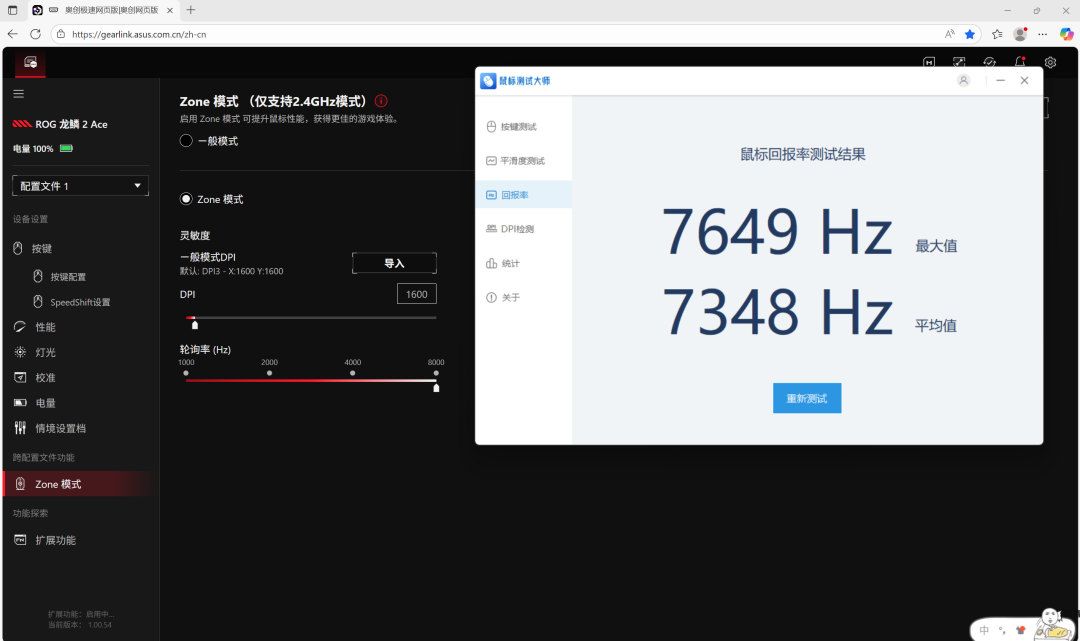Click the sliders icon beside 情境设置档
The image size is (1080, 641).
point(20,428)
